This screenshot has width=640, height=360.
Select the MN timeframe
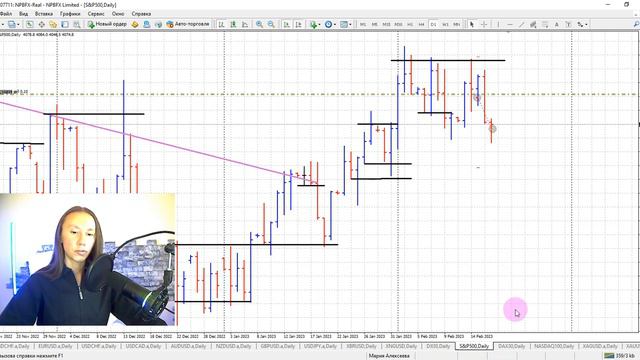pyautogui.click(x=457, y=24)
